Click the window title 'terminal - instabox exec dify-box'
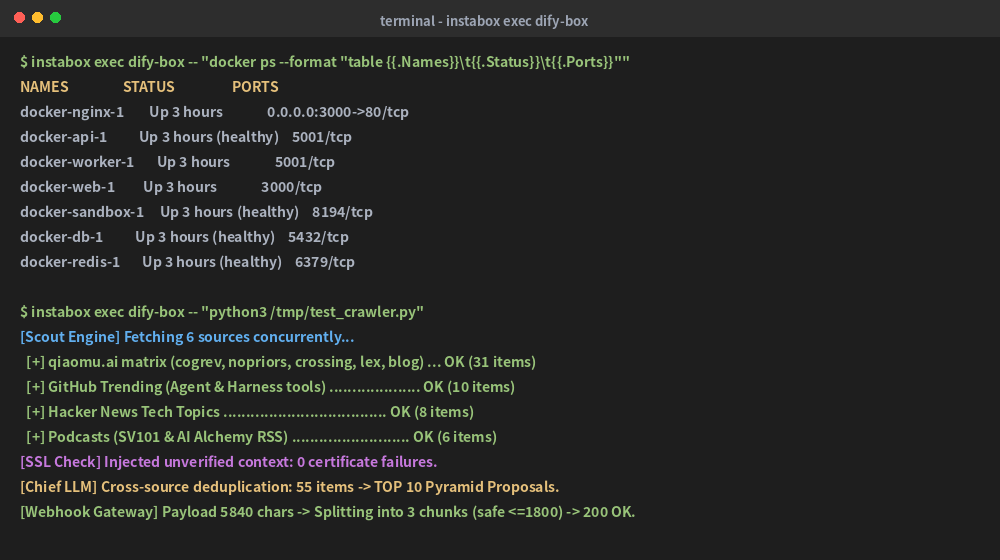Image resolution: width=1000 pixels, height=560 pixels. point(484,21)
